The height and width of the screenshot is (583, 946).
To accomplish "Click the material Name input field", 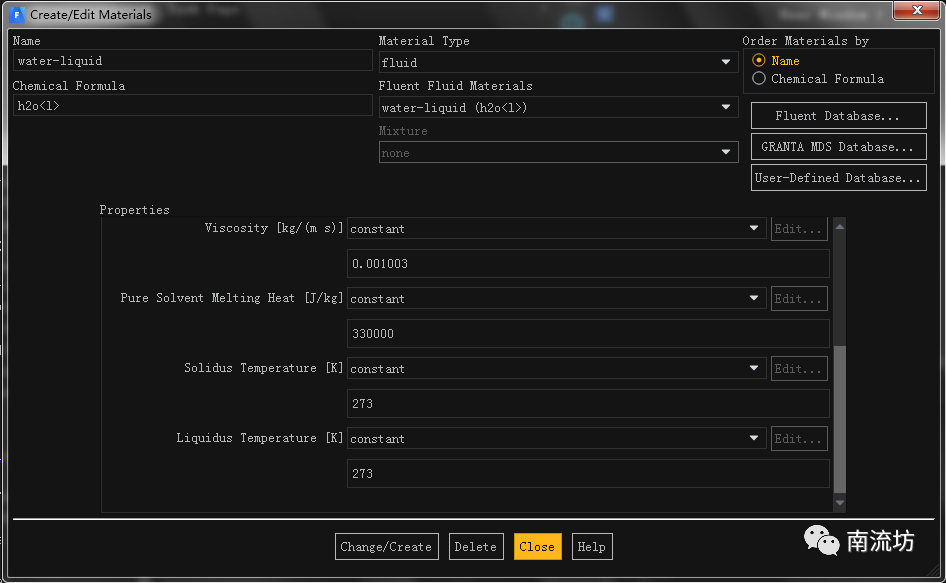I will [192, 60].
